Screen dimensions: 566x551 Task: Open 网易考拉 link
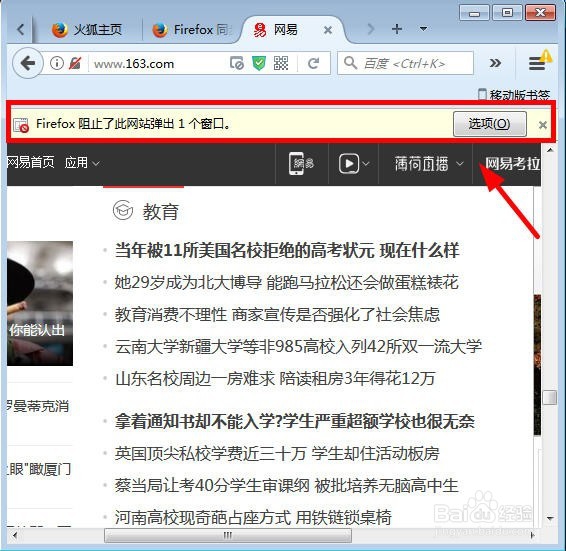coord(512,164)
